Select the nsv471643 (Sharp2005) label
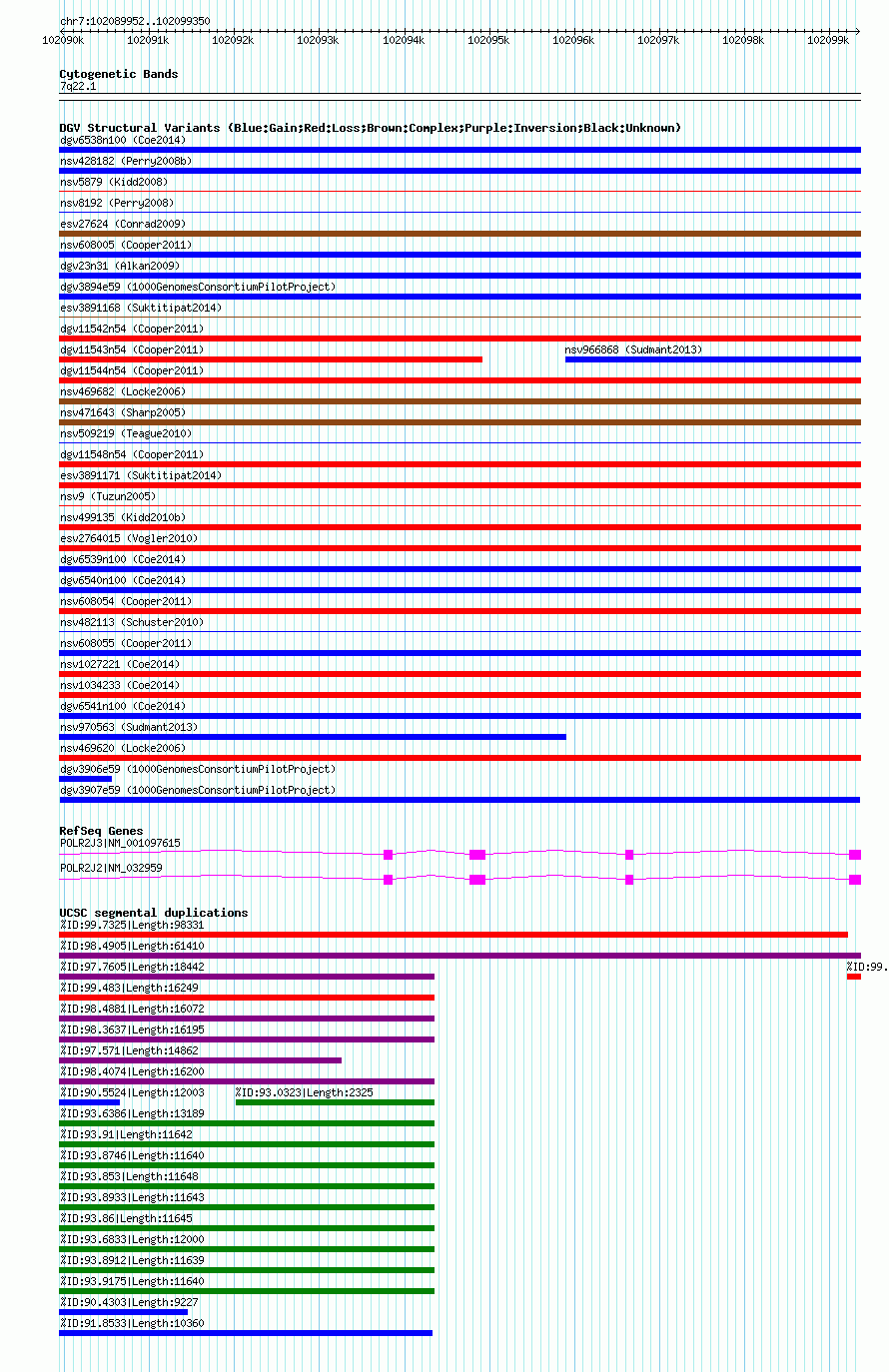This screenshot has height=1372, width=889. click(123, 412)
